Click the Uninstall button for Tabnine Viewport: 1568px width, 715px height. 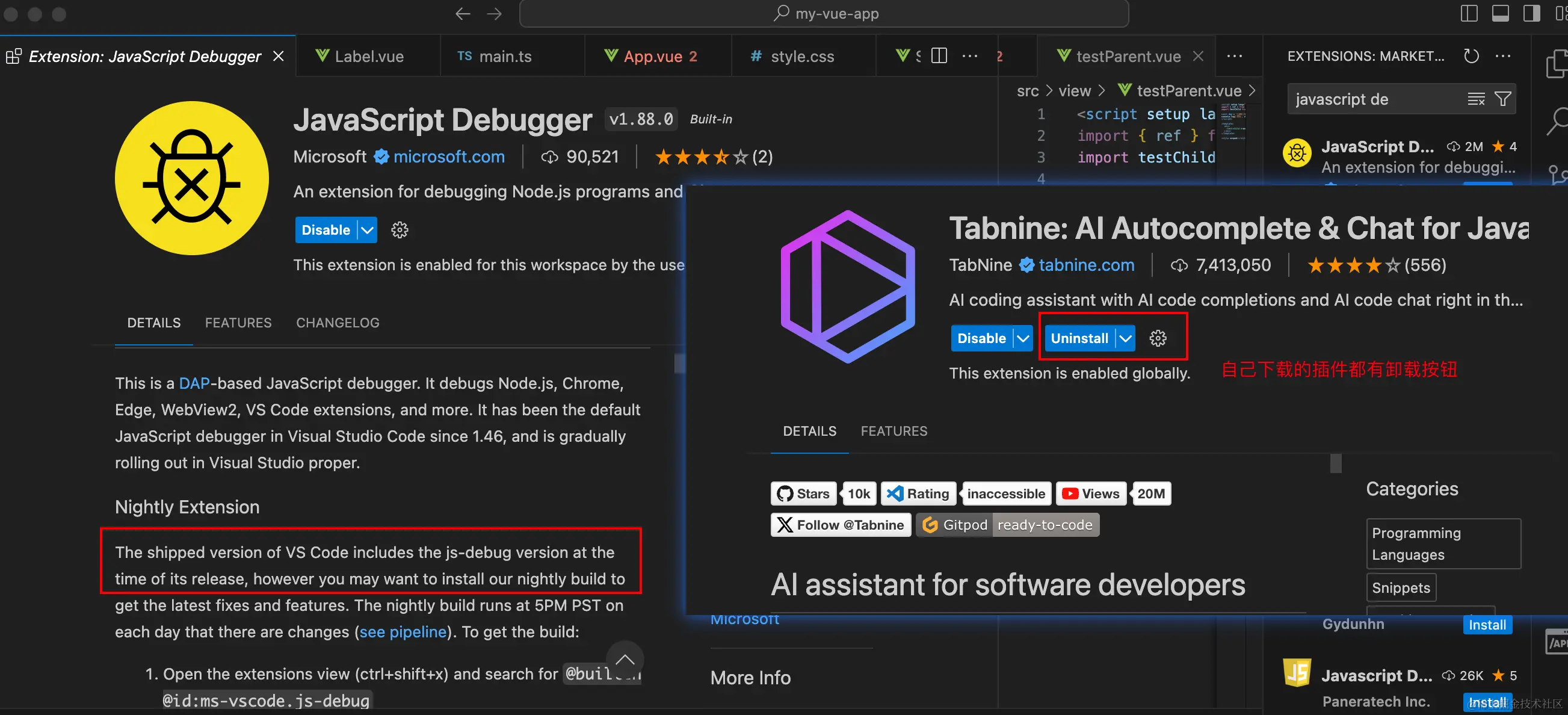click(1079, 338)
